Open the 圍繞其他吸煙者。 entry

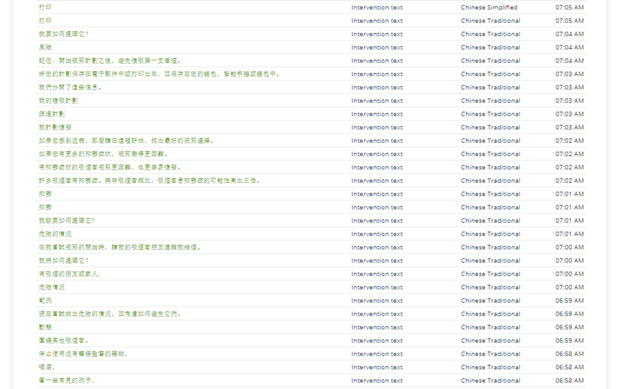tap(64, 341)
